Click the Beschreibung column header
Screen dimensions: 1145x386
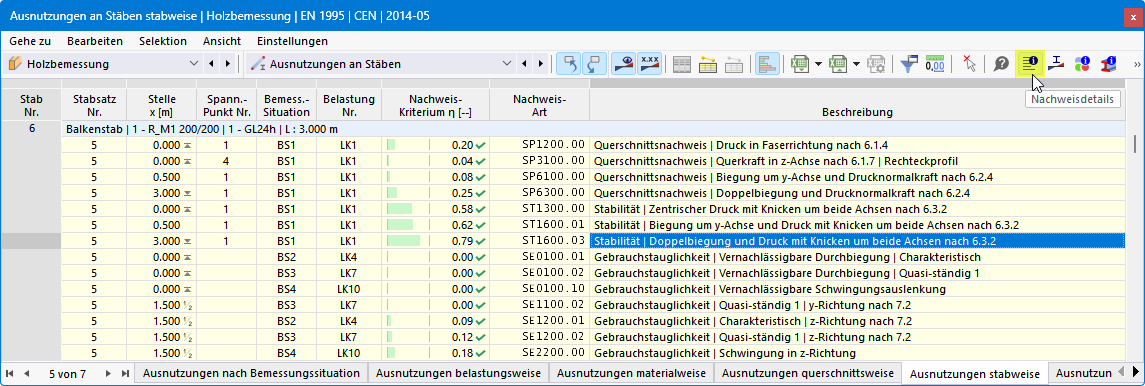pos(857,105)
